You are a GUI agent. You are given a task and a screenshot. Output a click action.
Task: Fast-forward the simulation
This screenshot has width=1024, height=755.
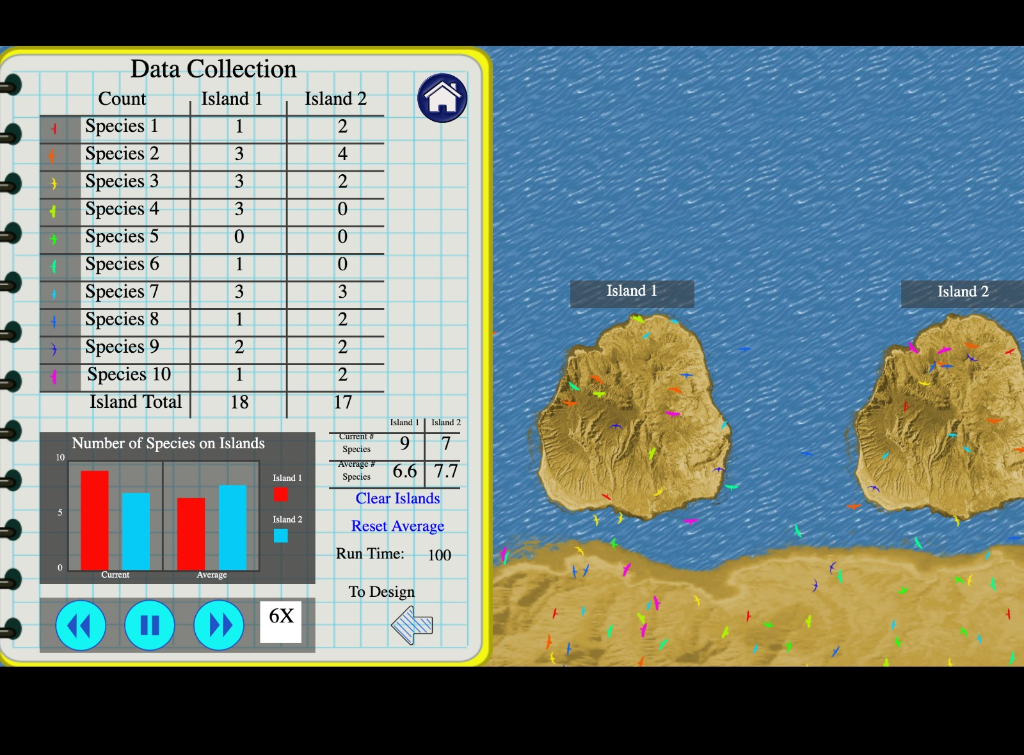click(218, 624)
